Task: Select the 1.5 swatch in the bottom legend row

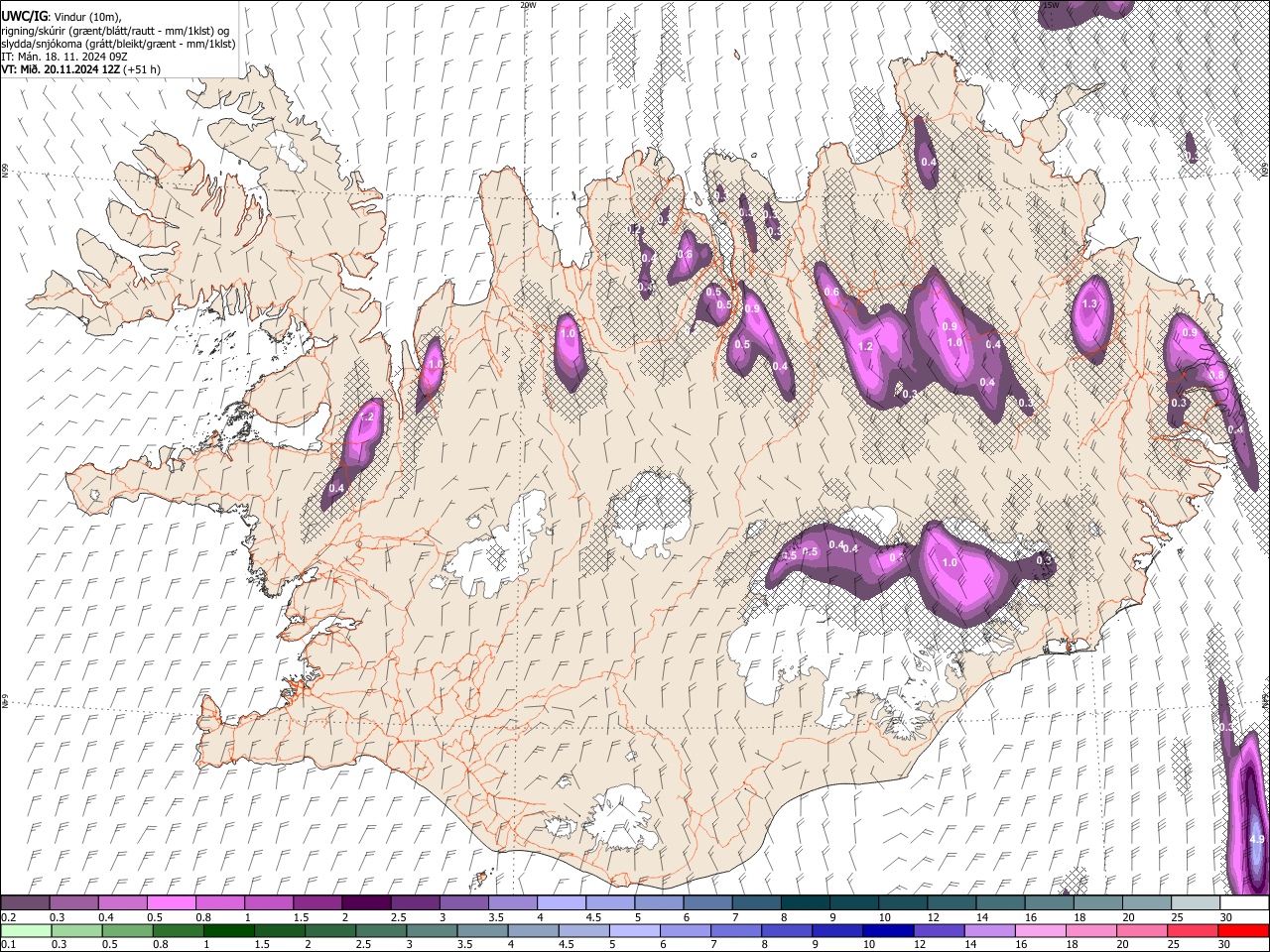Action: (x=280, y=930)
